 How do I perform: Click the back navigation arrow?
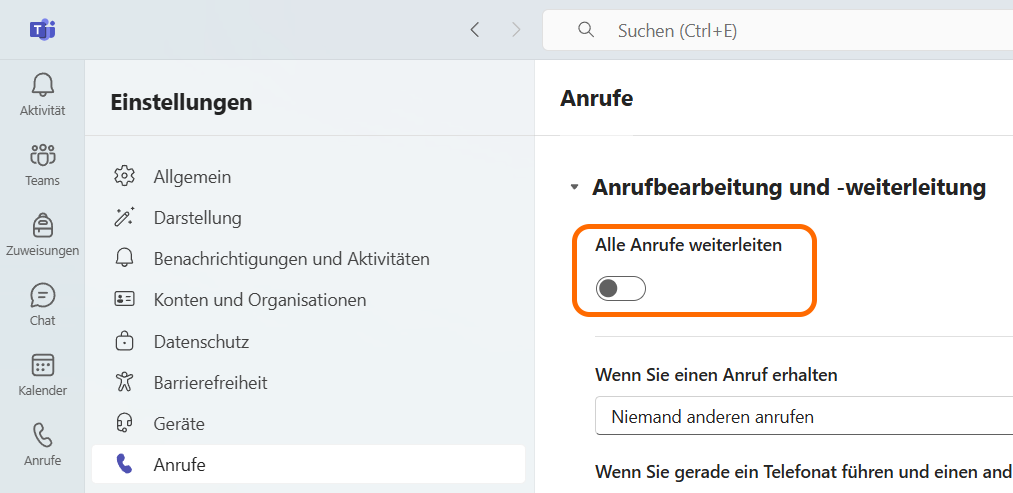[475, 30]
